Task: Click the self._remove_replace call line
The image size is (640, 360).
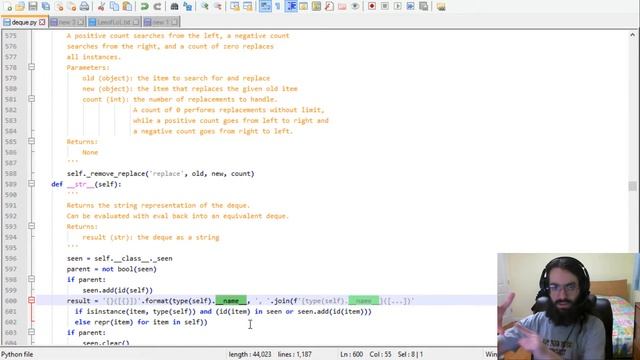Action: point(160,173)
